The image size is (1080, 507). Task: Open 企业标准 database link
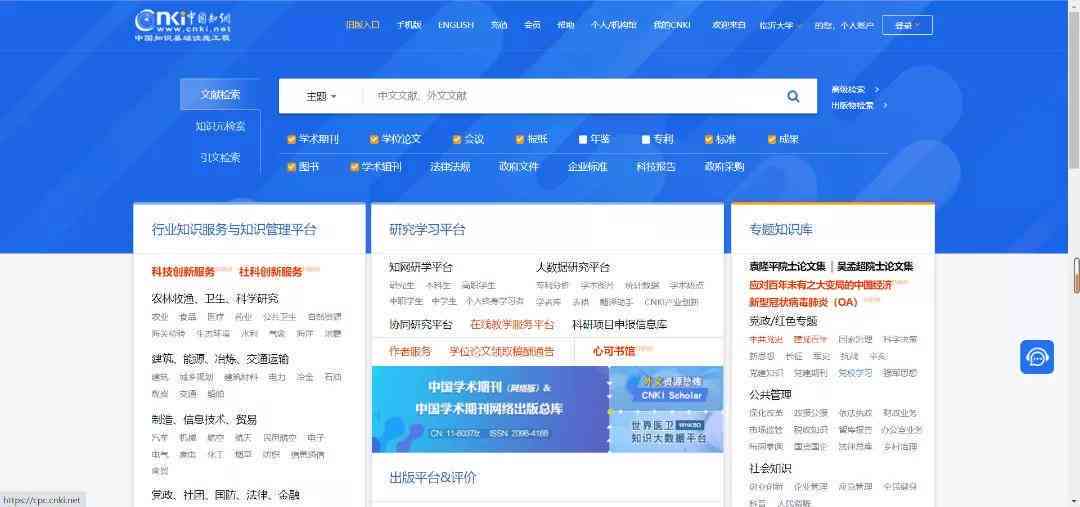pyautogui.click(x=588, y=167)
